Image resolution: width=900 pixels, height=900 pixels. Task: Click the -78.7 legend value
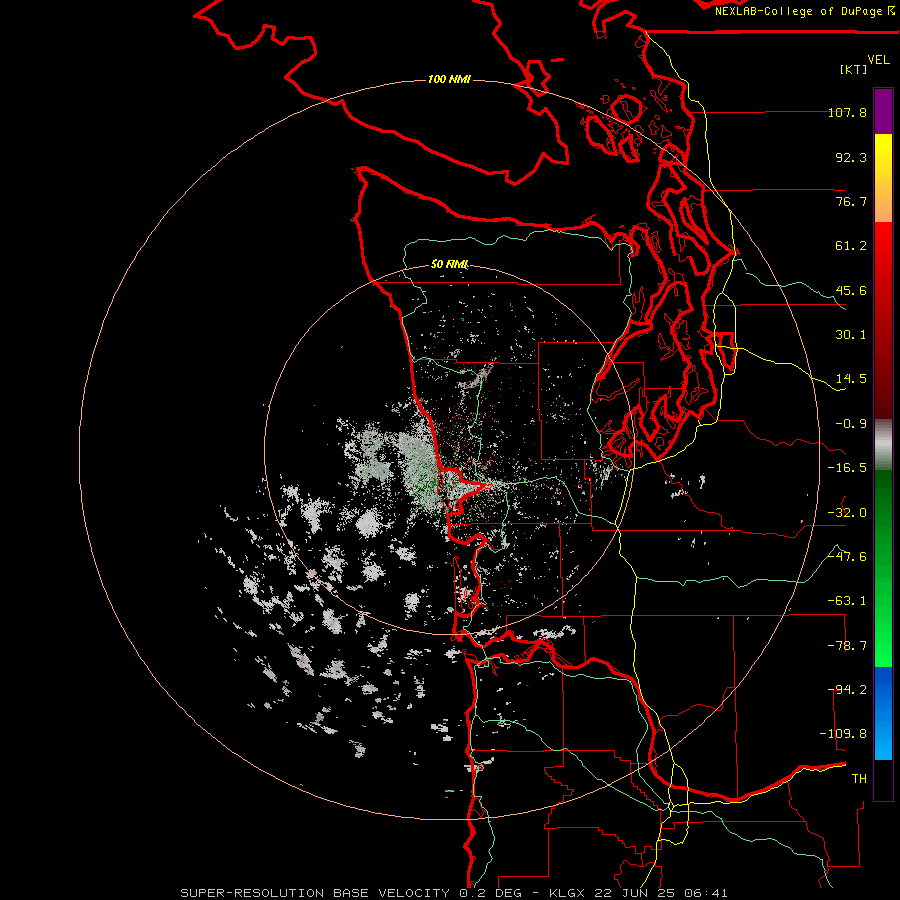tap(847, 646)
